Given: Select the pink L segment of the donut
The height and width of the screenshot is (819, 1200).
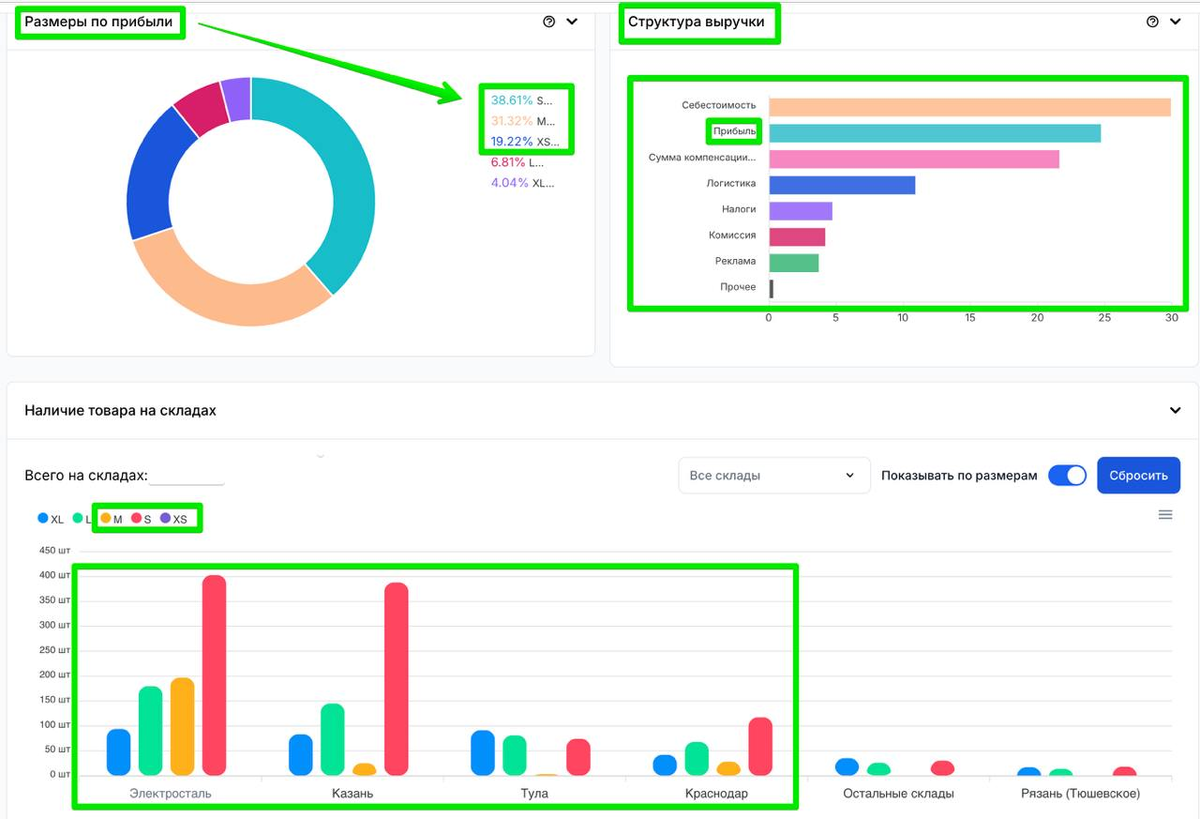Looking at the screenshot, I should 203,107.
